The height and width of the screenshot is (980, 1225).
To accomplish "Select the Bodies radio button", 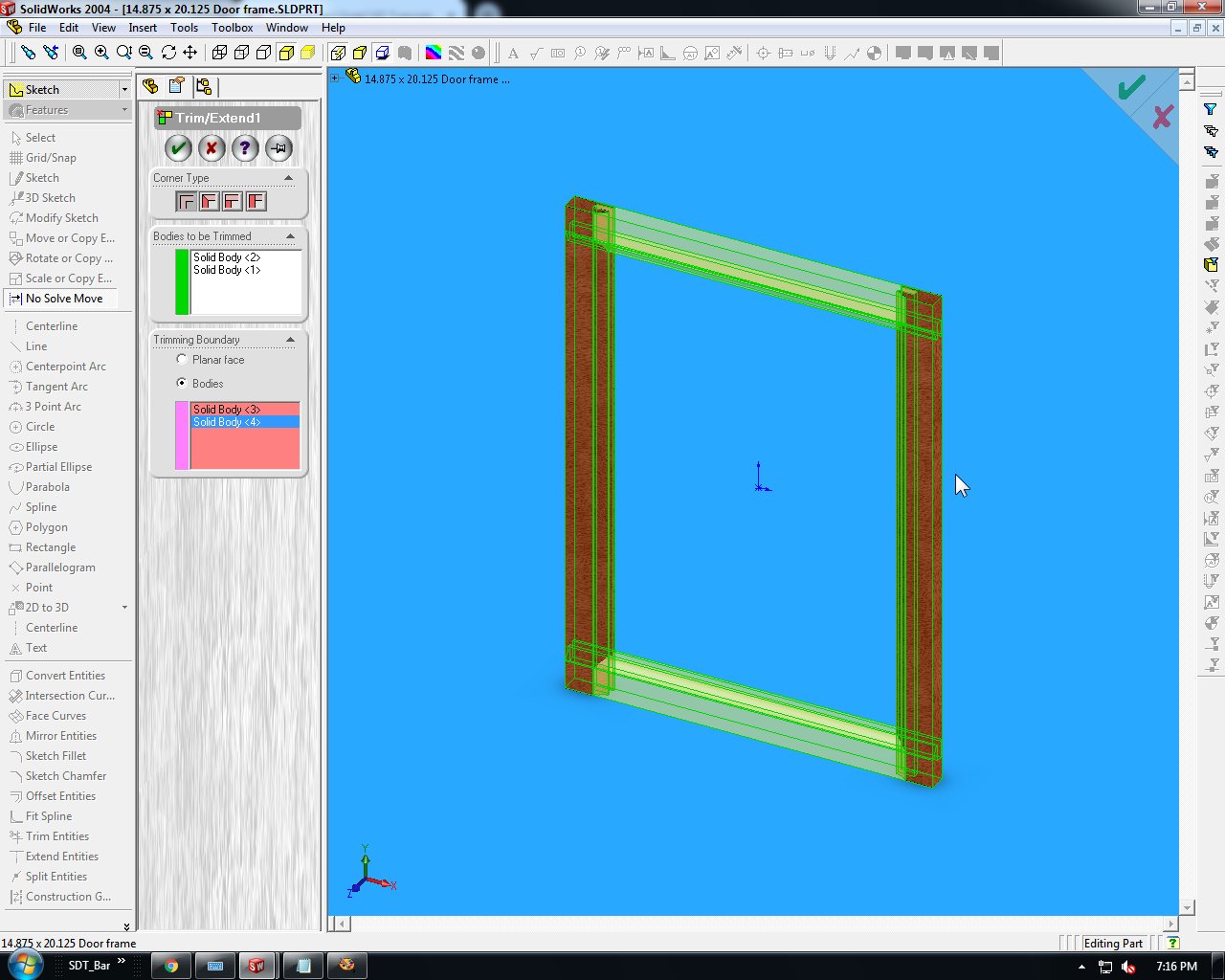I will click(182, 383).
